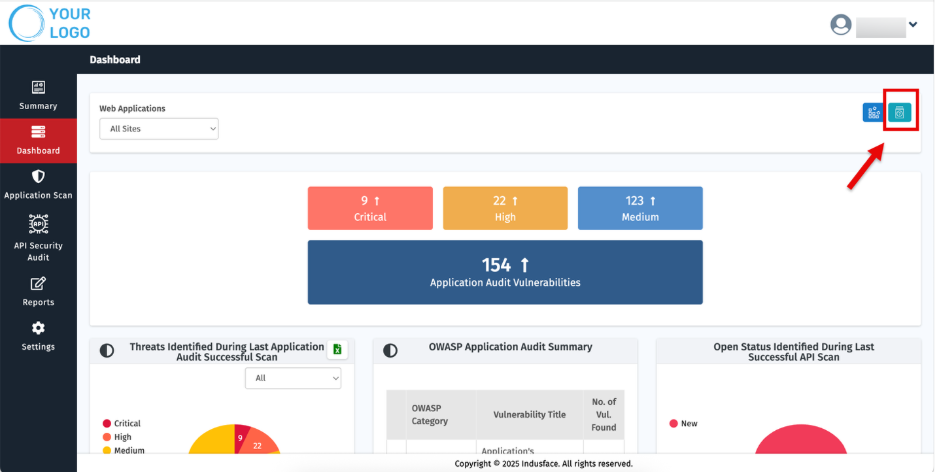The height and width of the screenshot is (472, 936).
Task: Click the user avatar icon
Action: 840,24
